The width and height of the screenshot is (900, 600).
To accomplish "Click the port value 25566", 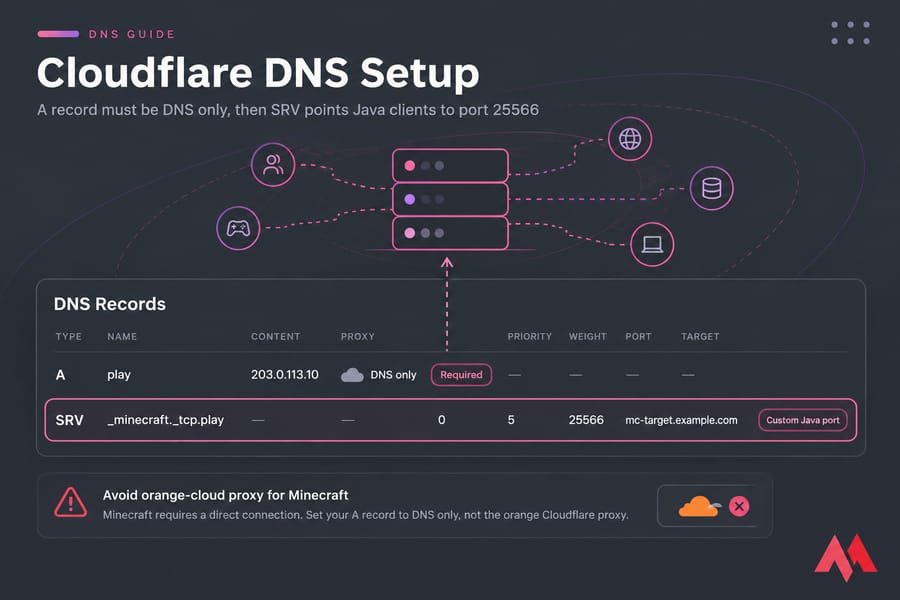I will 586,420.
